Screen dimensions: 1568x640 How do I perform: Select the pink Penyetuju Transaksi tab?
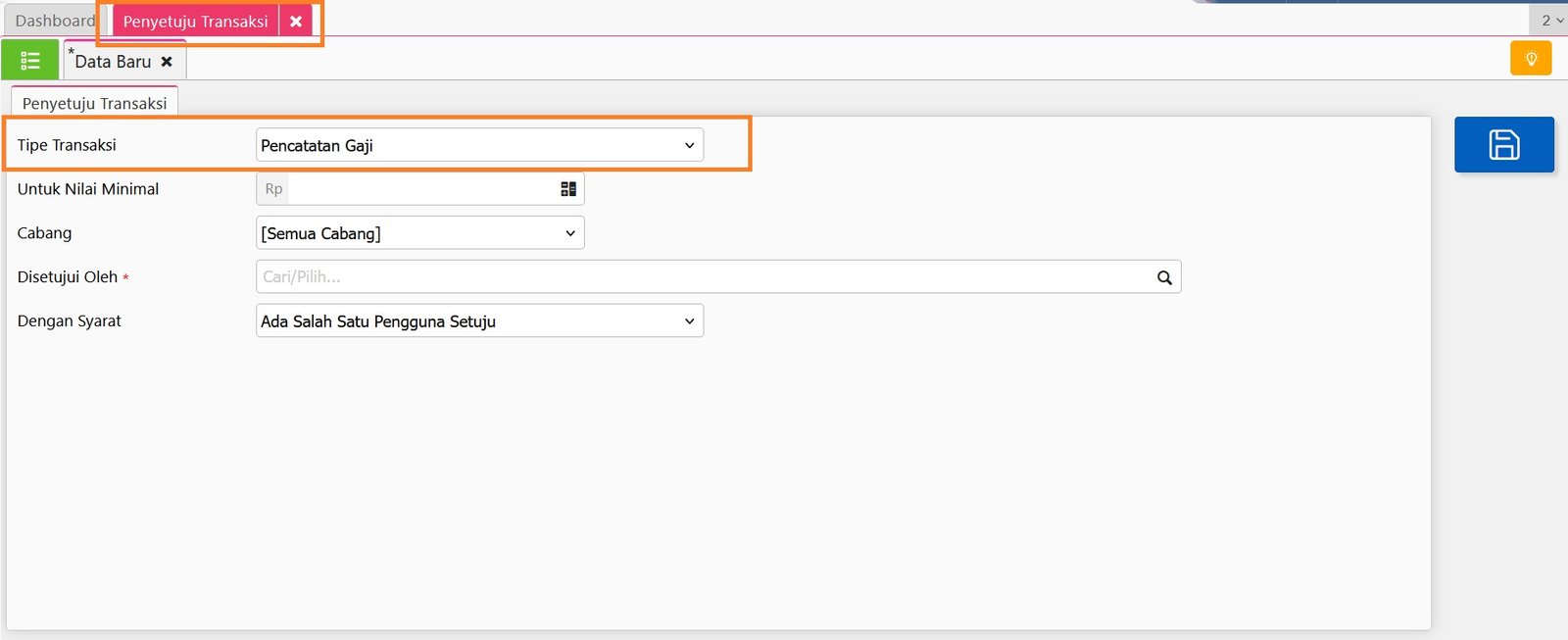point(195,22)
